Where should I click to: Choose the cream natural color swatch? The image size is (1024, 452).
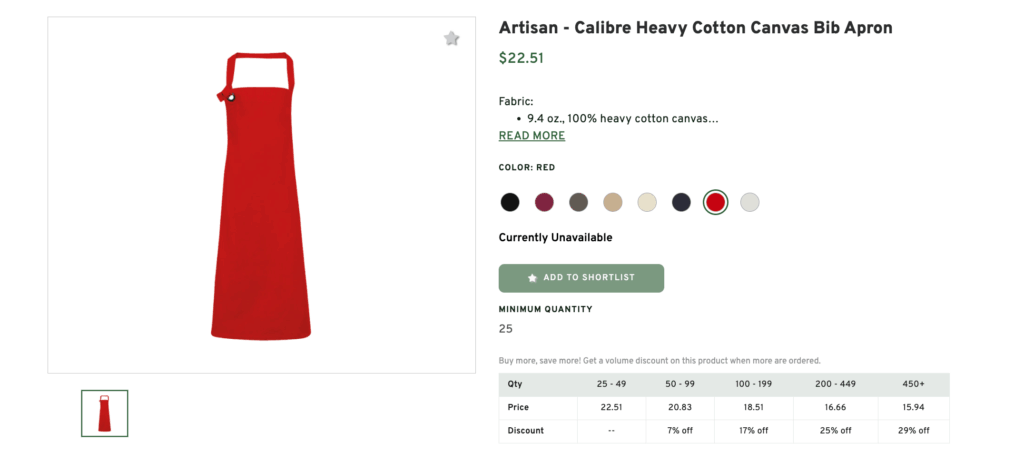(x=647, y=202)
